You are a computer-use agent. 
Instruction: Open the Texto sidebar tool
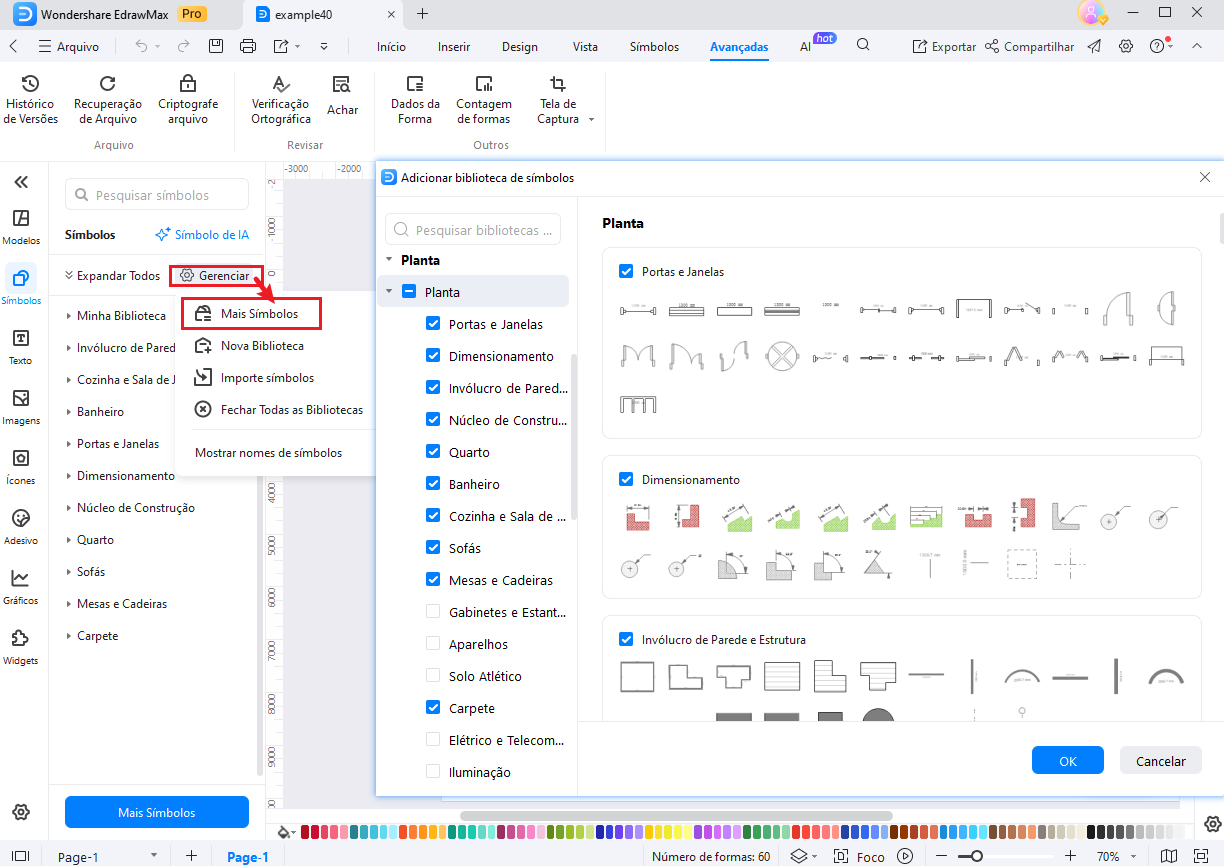21,347
